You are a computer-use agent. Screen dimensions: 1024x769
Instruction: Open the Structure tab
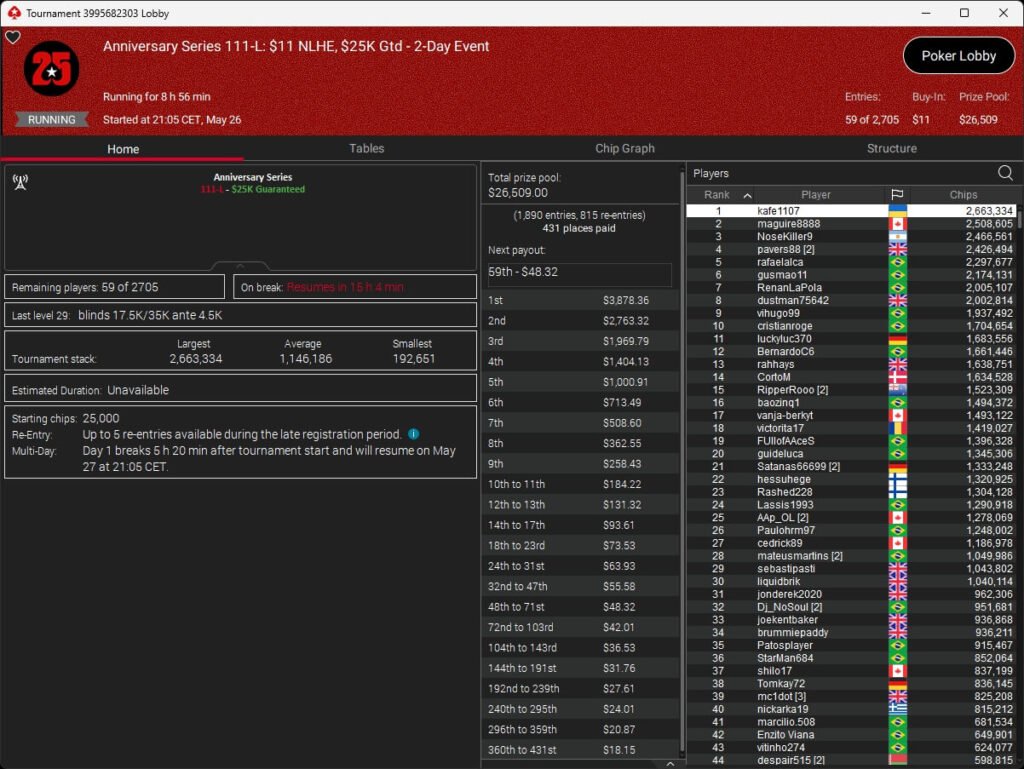(891, 148)
